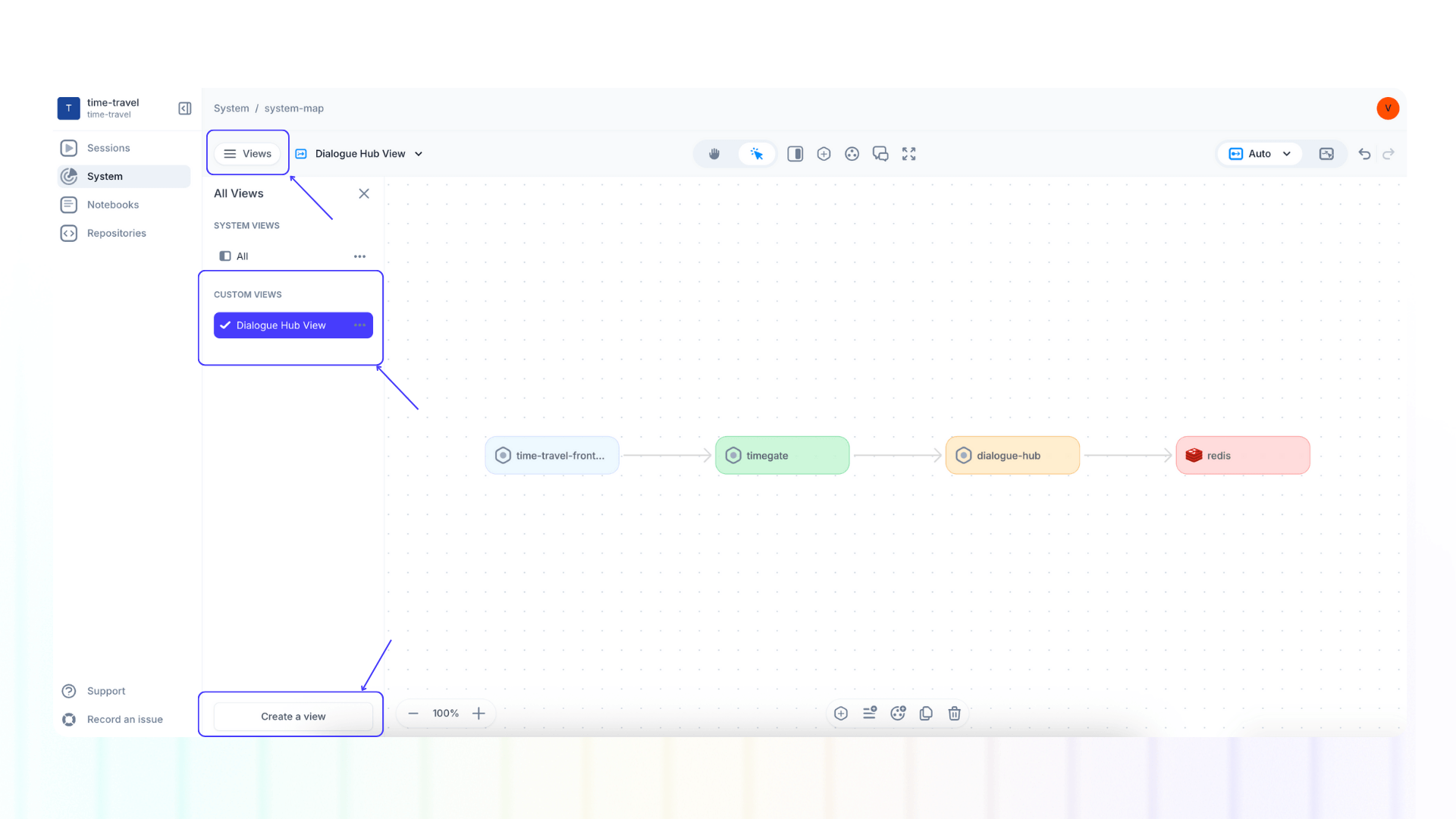Open options menu for the All view
Image resolution: width=1456 pixels, height=819 pixels.
(x=359, y=256)
